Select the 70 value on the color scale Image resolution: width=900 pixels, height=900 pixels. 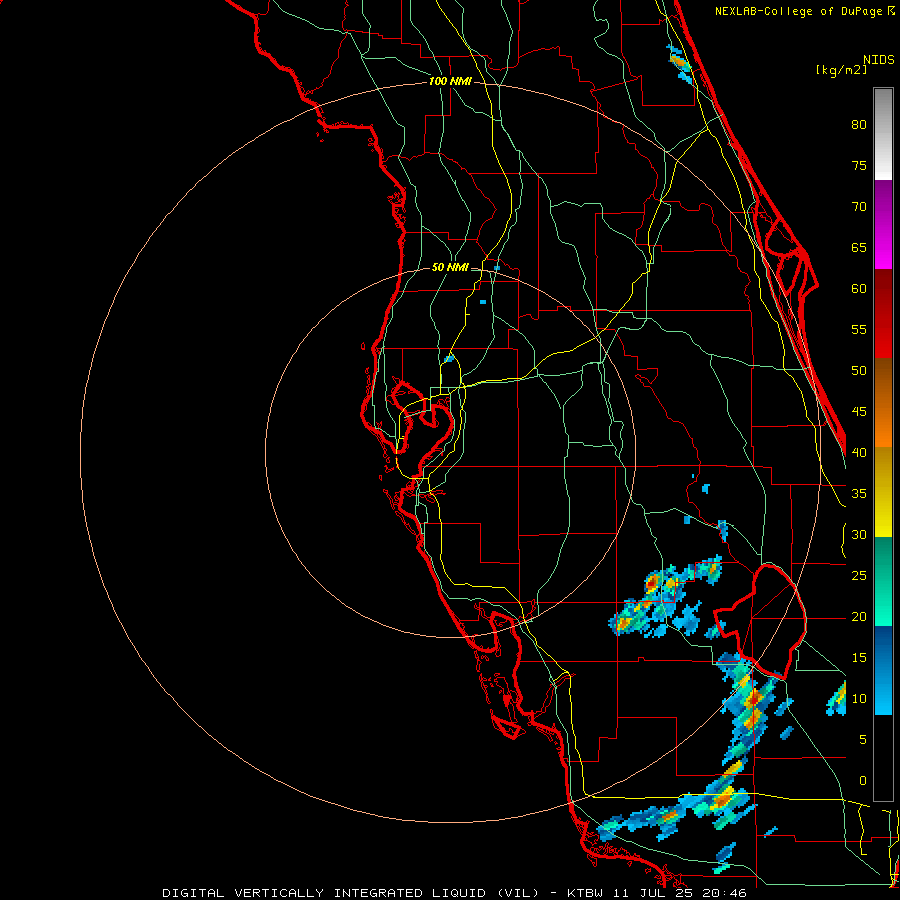(x=859, y=207)
